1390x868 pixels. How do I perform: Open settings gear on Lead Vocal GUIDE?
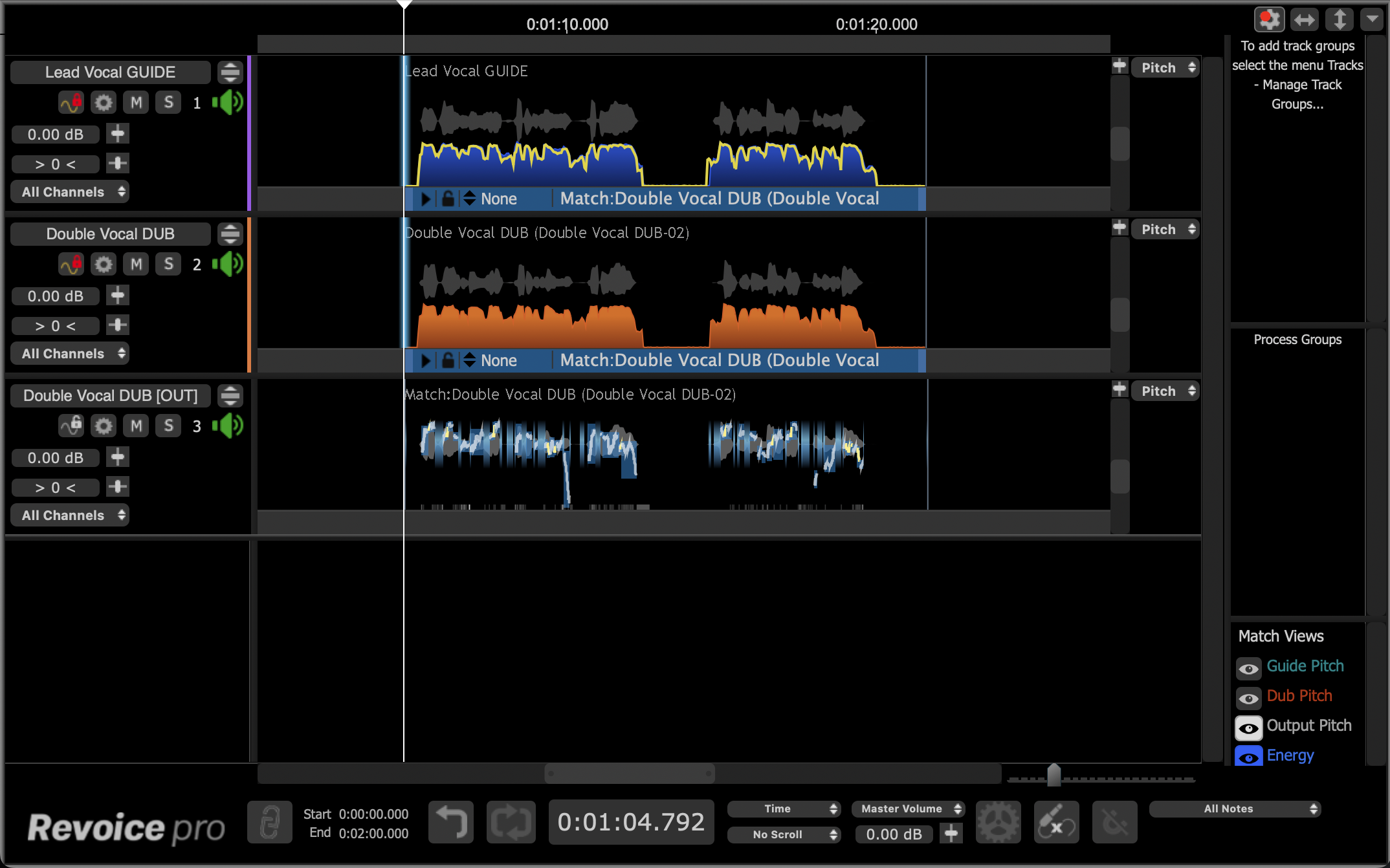[x=103, y=102]
